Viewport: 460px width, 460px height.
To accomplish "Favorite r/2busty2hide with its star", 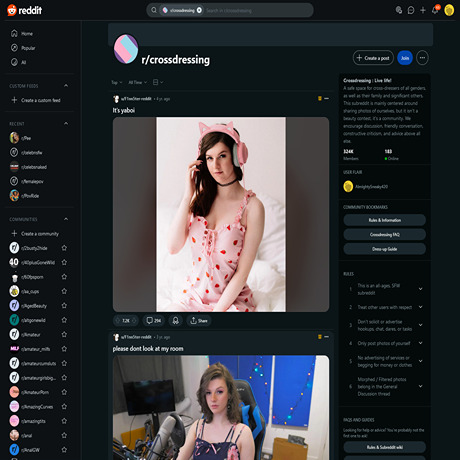I will coord(64,248).
